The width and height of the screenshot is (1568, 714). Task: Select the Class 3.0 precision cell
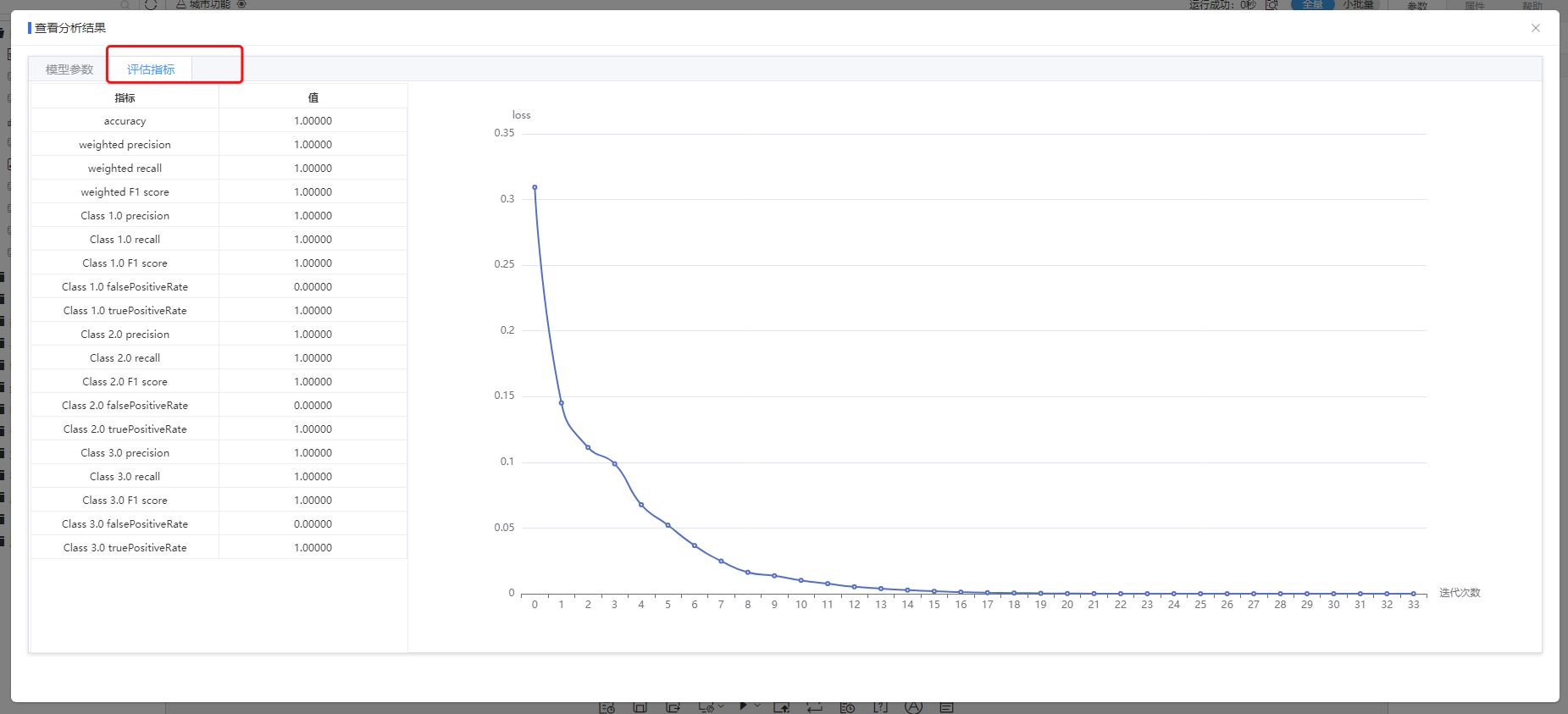pyautogui.click(x=125, y=453)
